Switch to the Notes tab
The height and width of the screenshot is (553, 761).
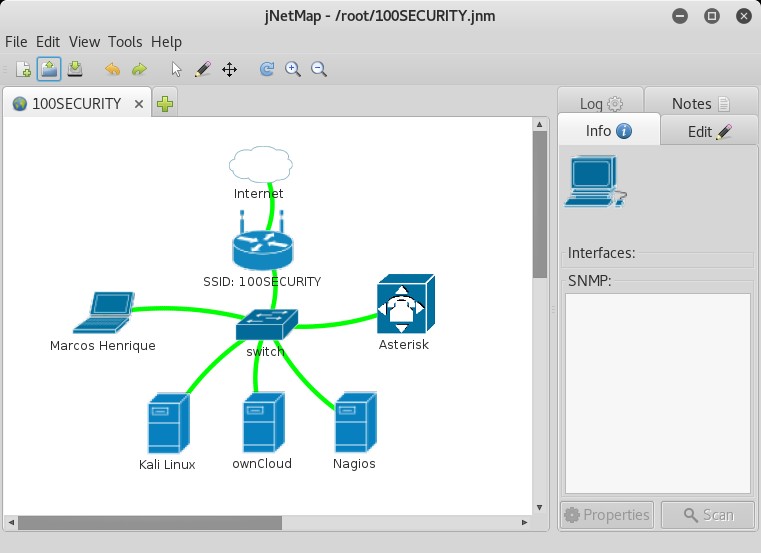point(700,101)
